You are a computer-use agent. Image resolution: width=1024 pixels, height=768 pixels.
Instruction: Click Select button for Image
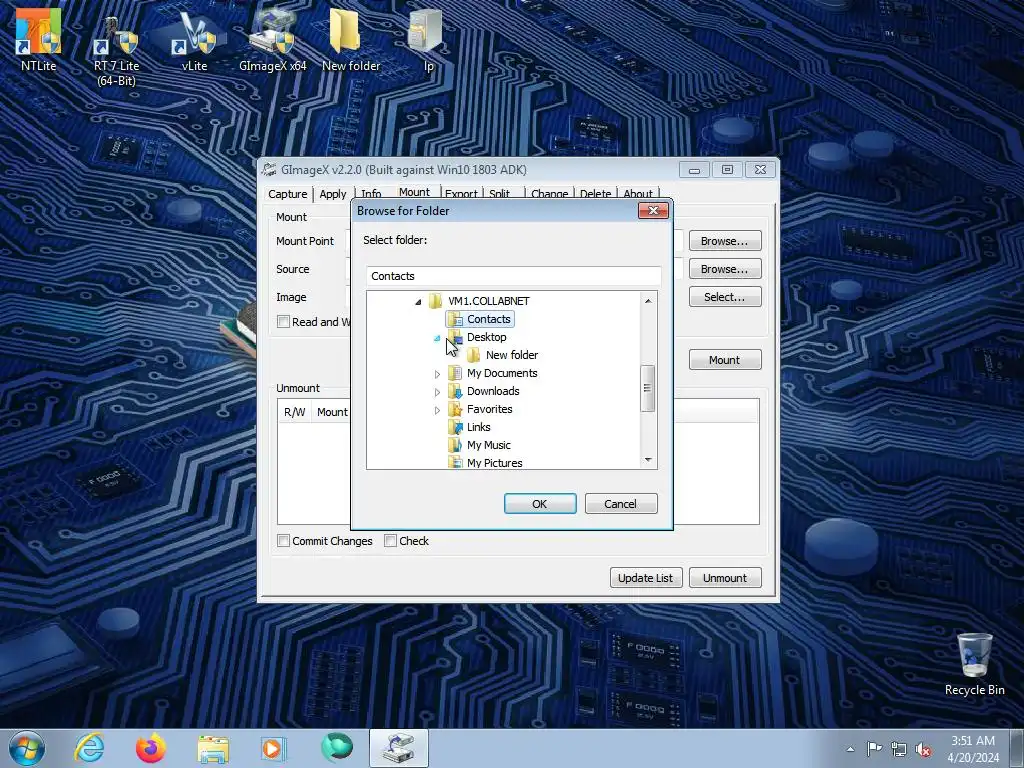point(725,297)
